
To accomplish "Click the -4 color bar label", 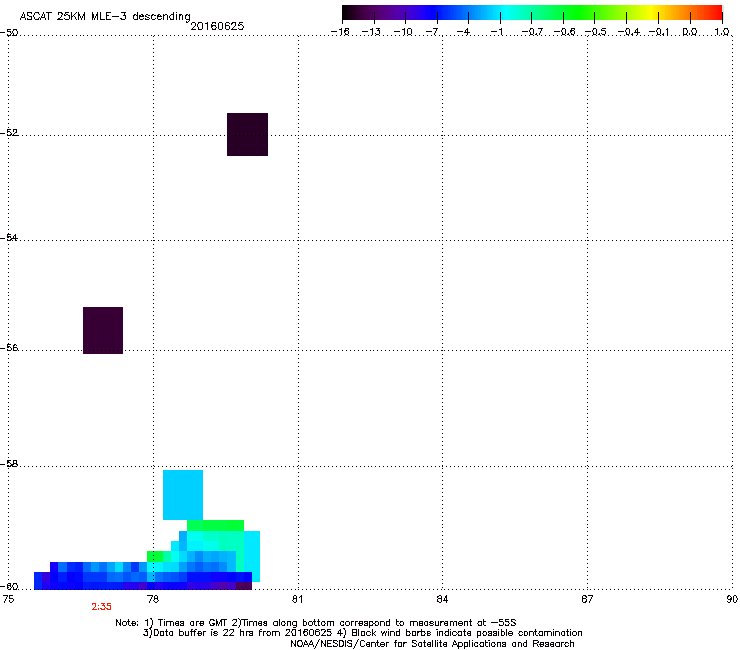I will [x=463, y=32].
